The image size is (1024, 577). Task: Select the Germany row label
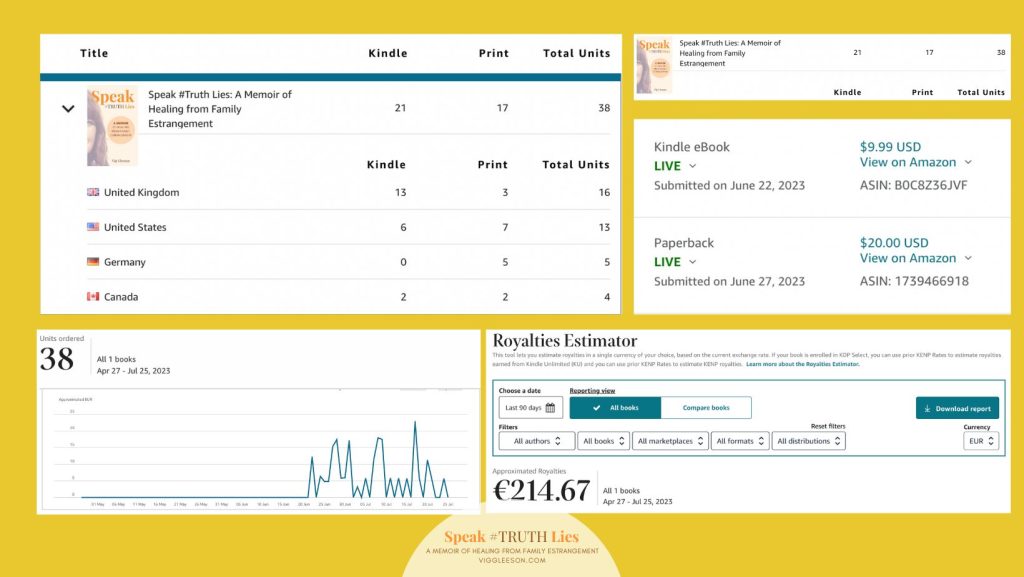(x=125, y=262)
